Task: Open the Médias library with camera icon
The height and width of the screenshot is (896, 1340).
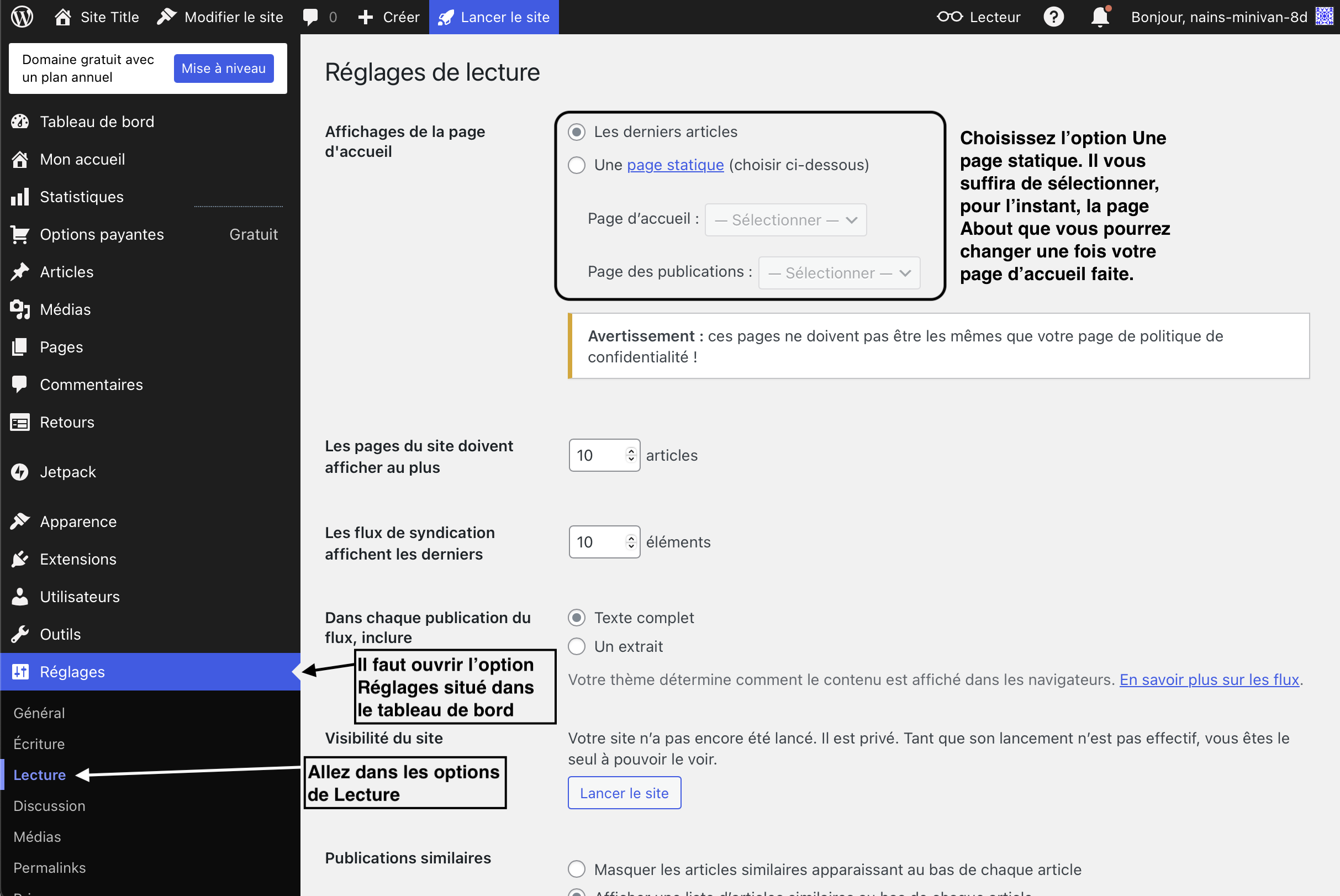Action: tap(20, 310)
